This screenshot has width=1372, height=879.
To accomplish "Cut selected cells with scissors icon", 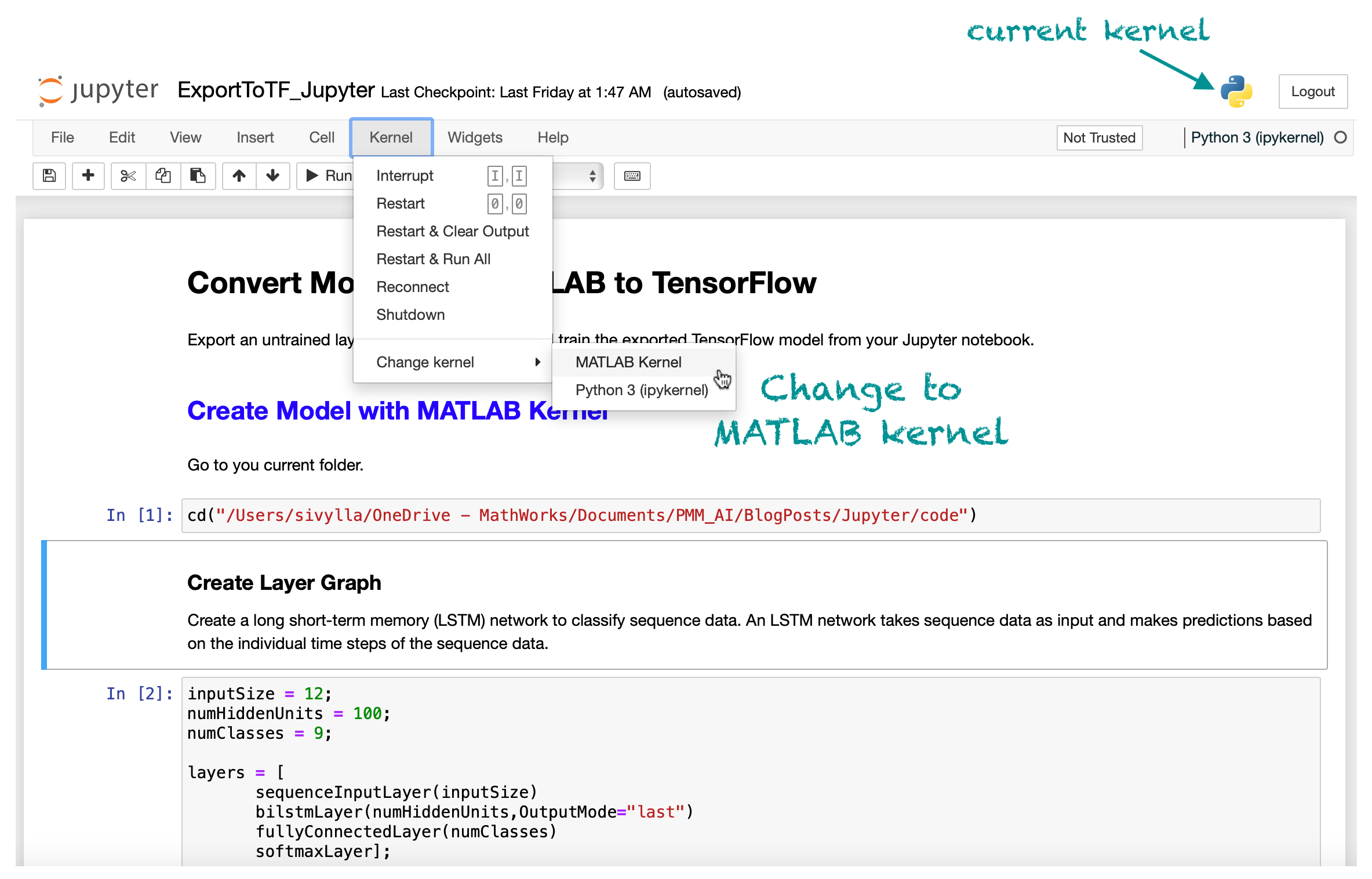I will (128, 176).
